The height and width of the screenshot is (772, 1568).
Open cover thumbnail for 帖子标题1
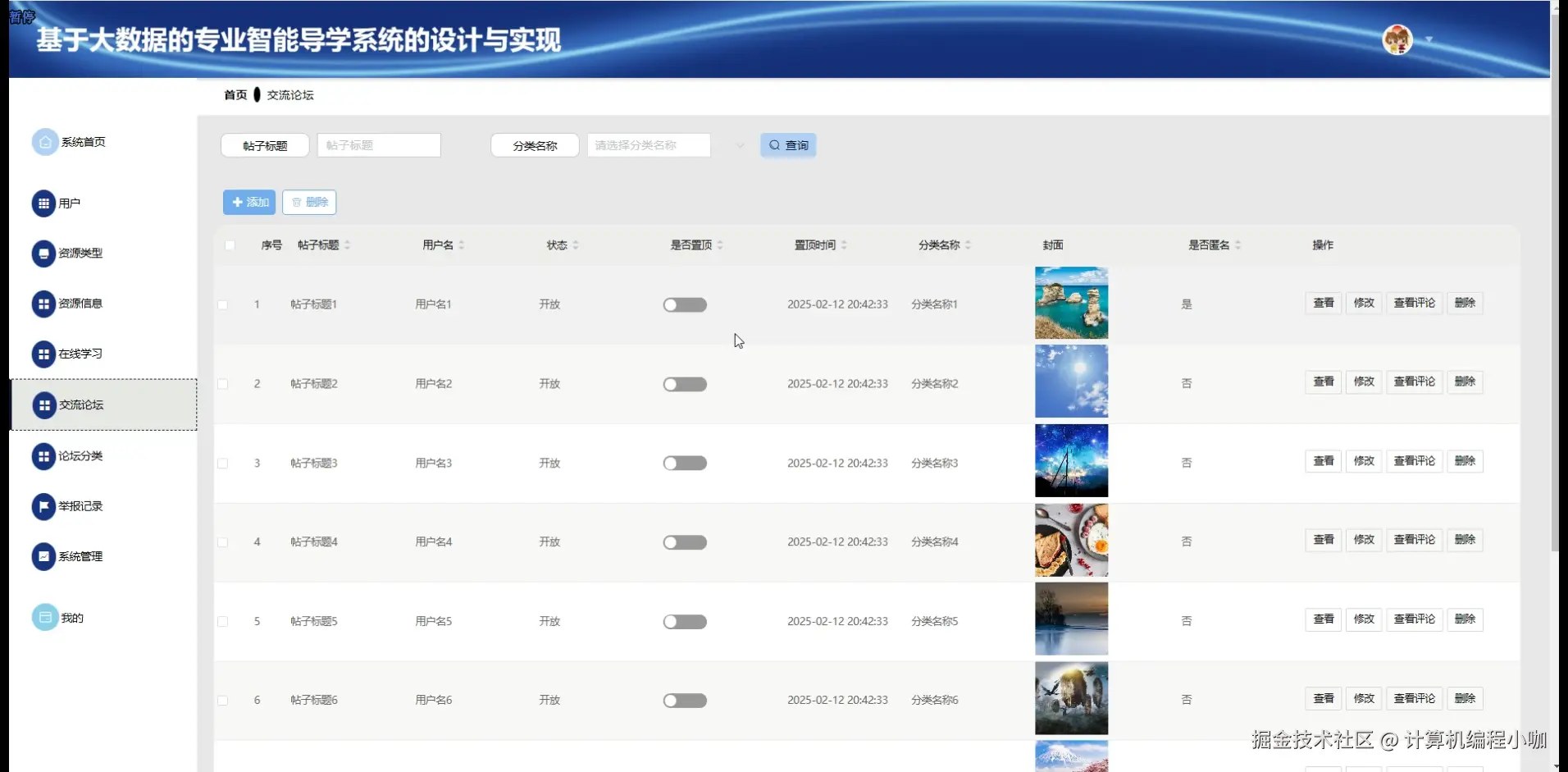coord(1071,303)
